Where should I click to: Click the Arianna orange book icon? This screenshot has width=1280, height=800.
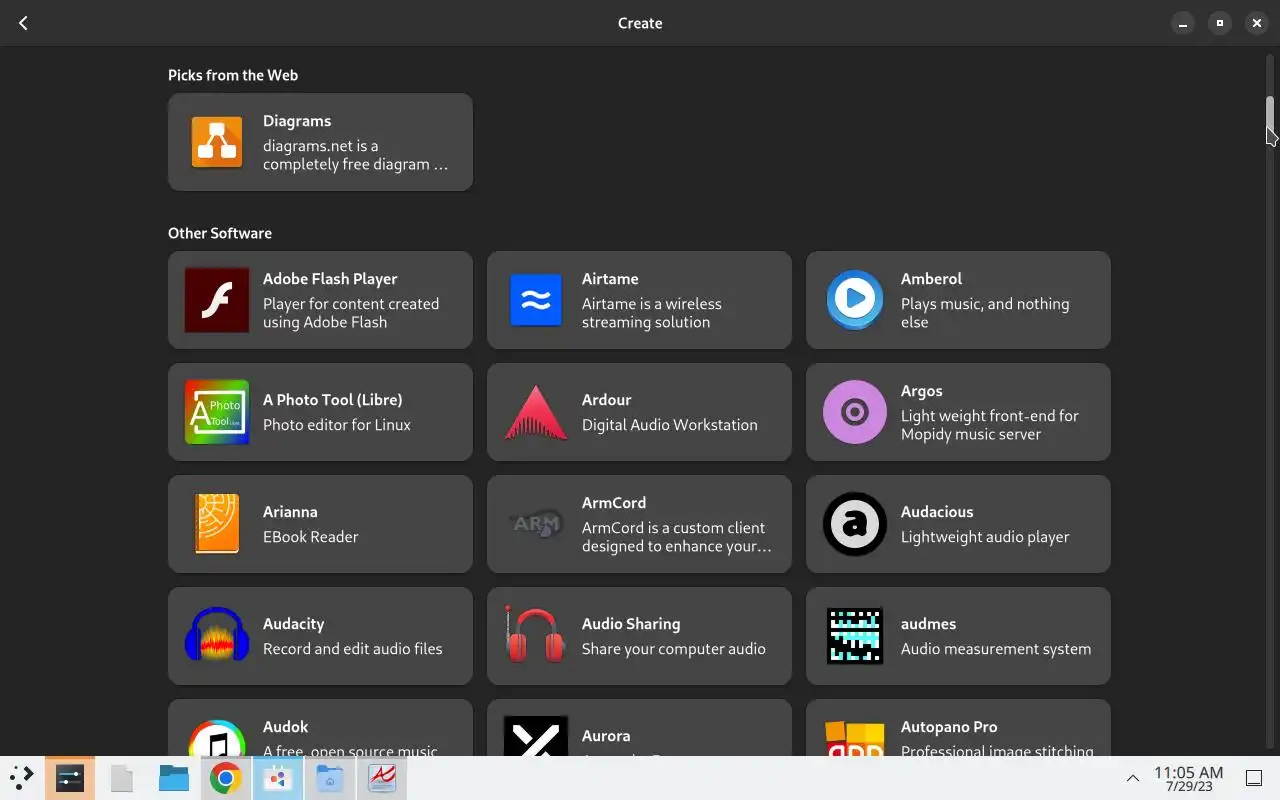[217, 524]
